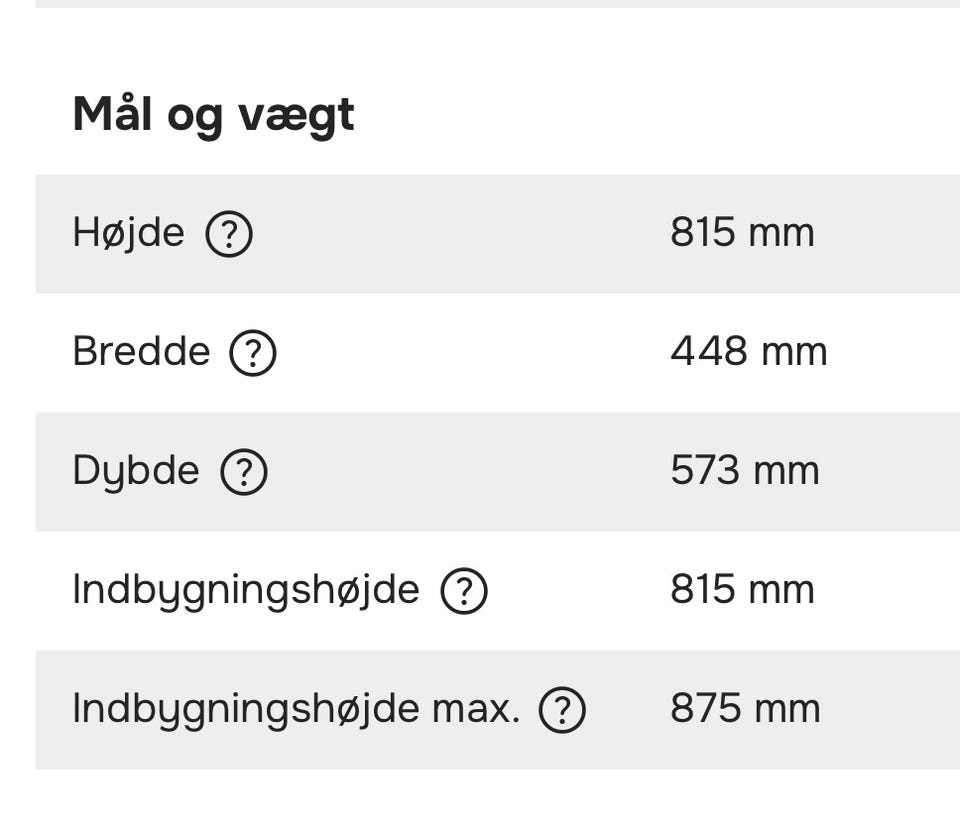Show help info for Dybde
The width and height of the screenshot is (960, 839).
[x=244, y=472]
